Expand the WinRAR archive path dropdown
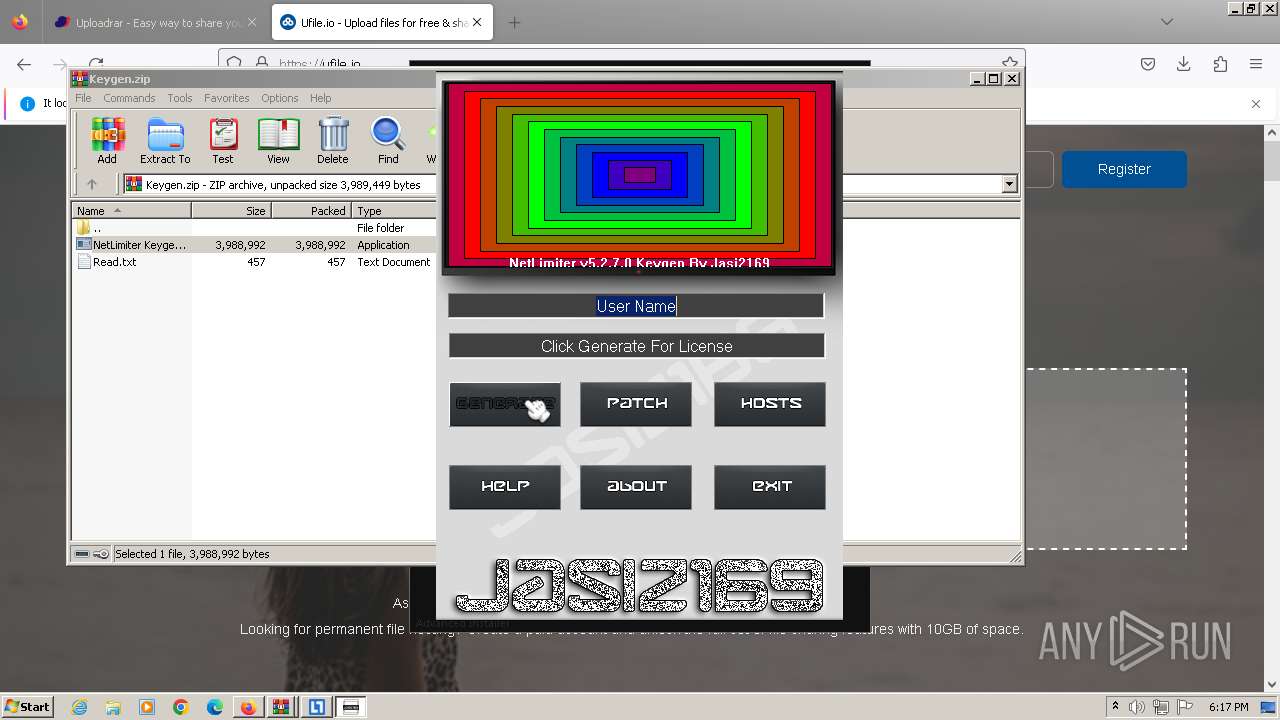 pyautogui.click(x=1009, y=184)
